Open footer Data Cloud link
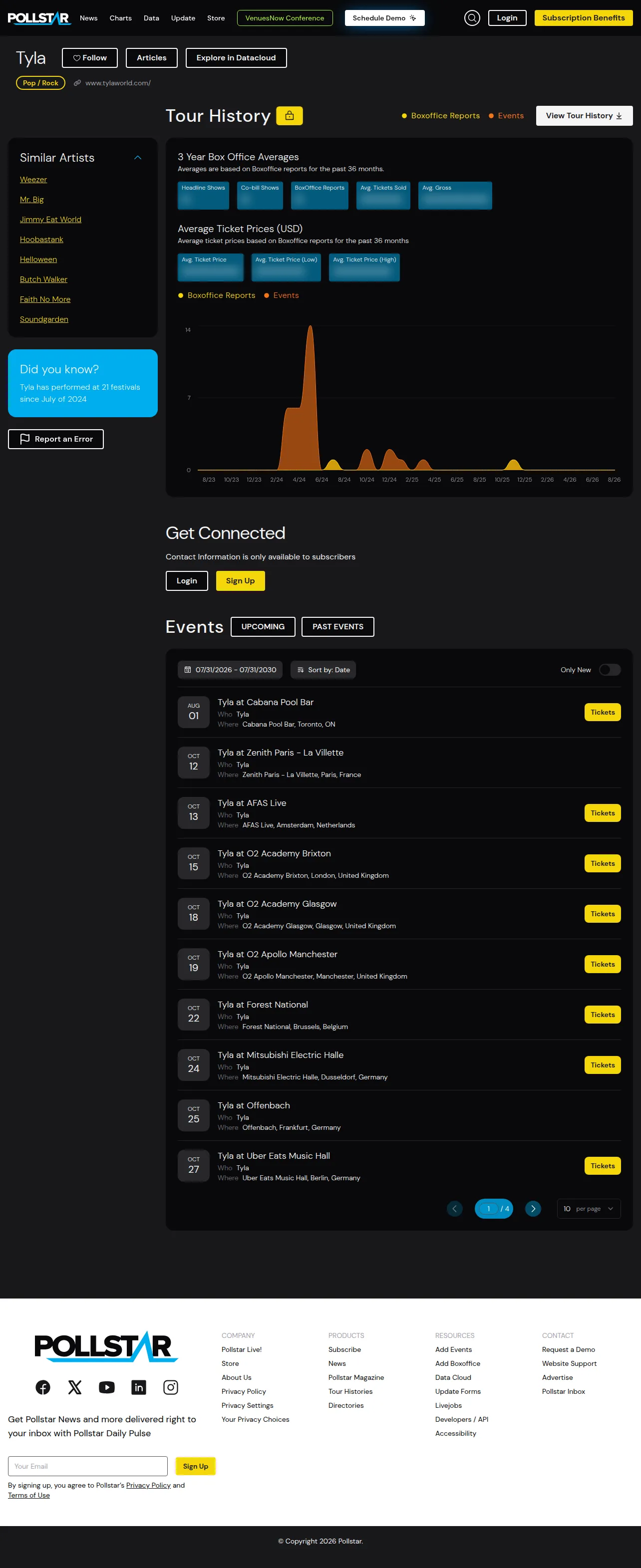The width and height of the screenshot is (641, 1568). (x=453, y=1377)
